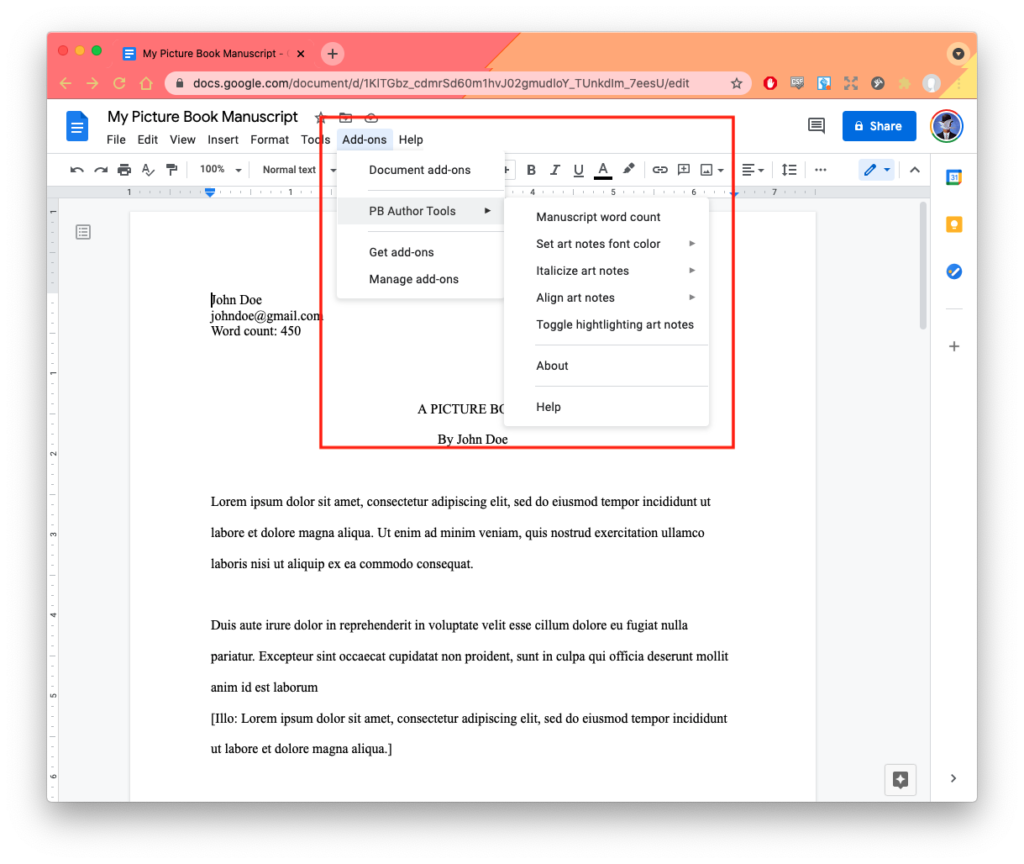
Task: Open Google Keep in the side panel
Action: tap(954, 224)
